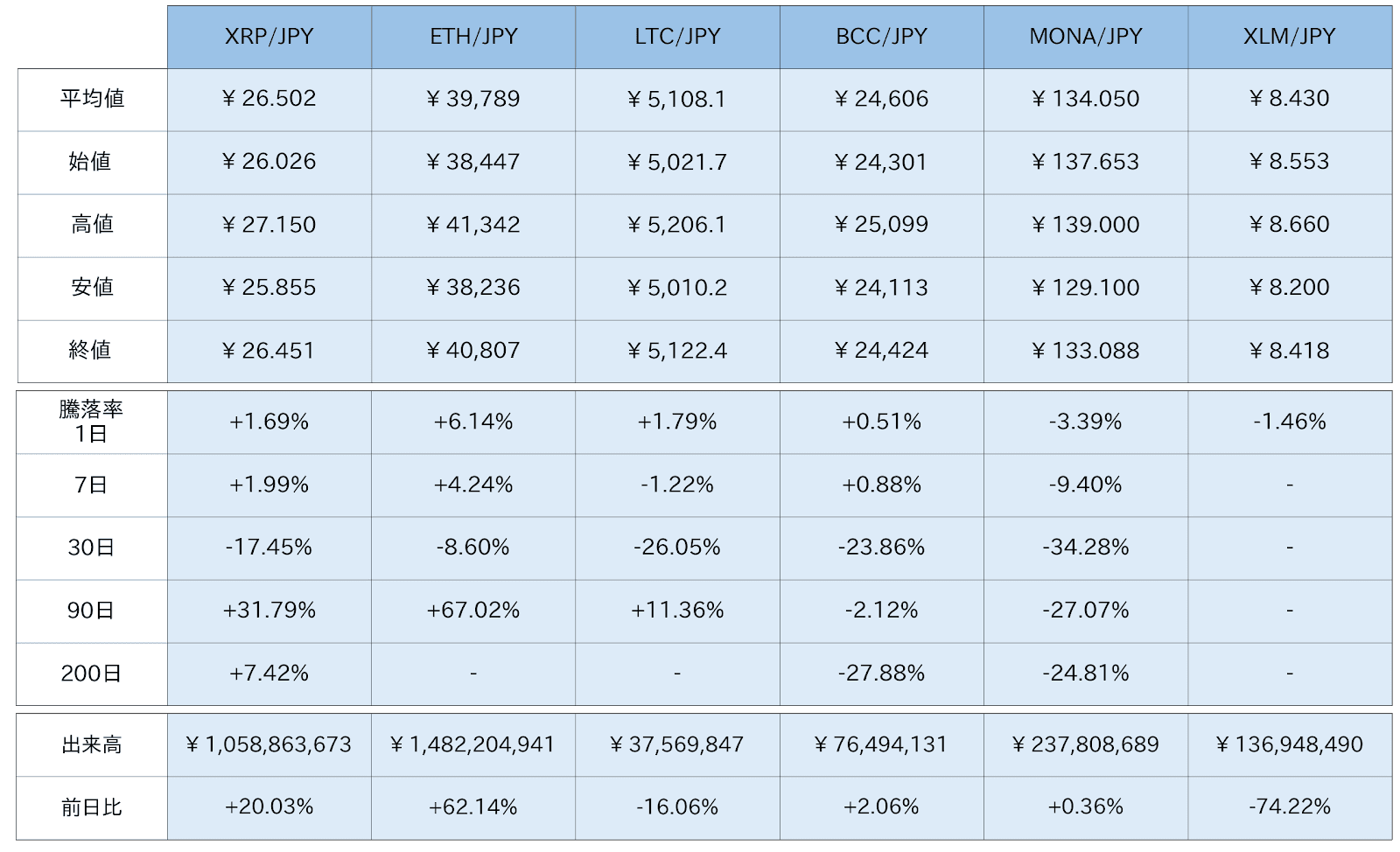The width and height of the screenshot is (1400, 852).
Task: Click the XLM day-over-day value -74.22%
Action: tap(1289, 807)
